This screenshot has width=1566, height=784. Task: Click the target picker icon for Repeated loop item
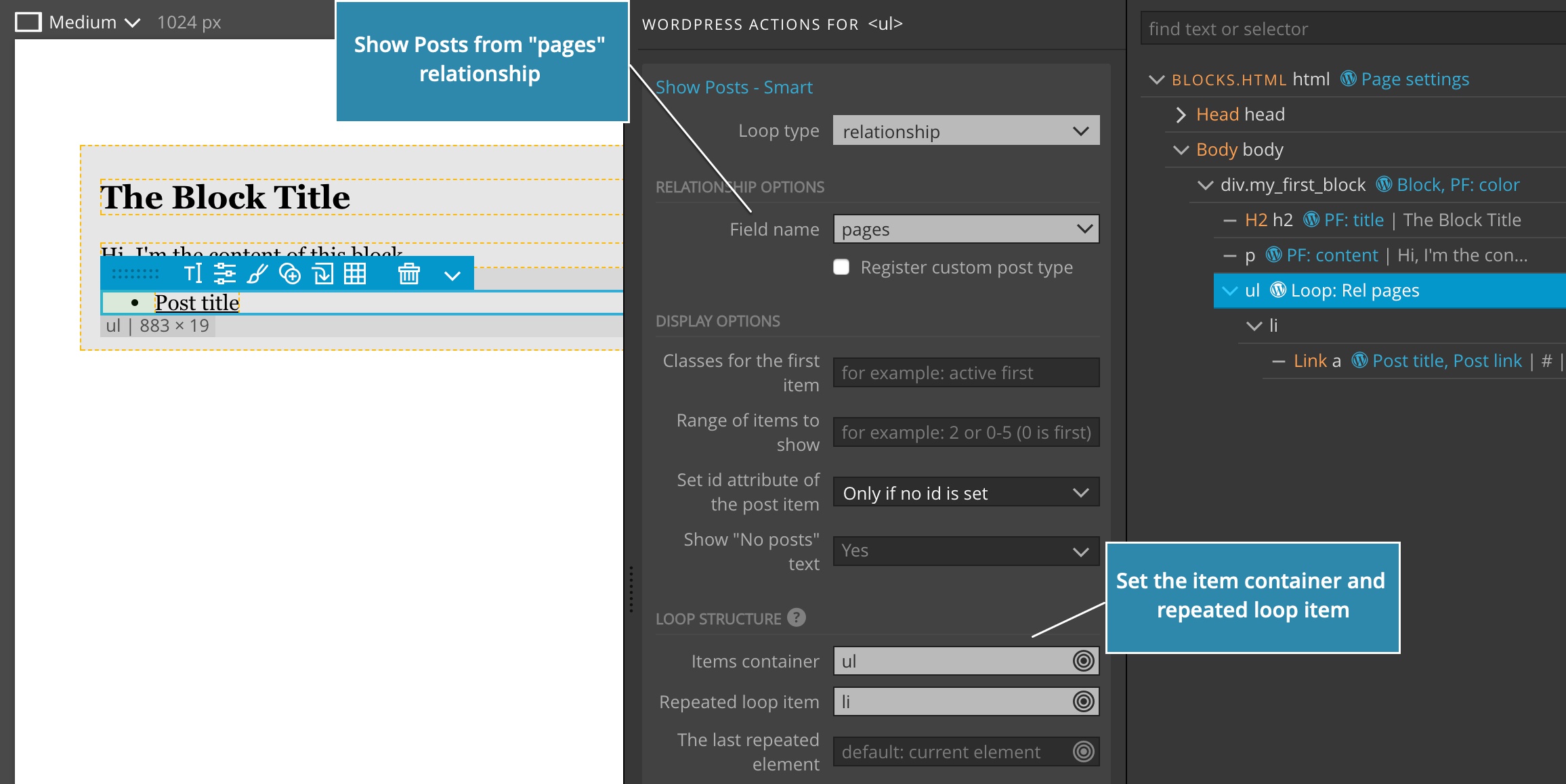click(1084, 701)
